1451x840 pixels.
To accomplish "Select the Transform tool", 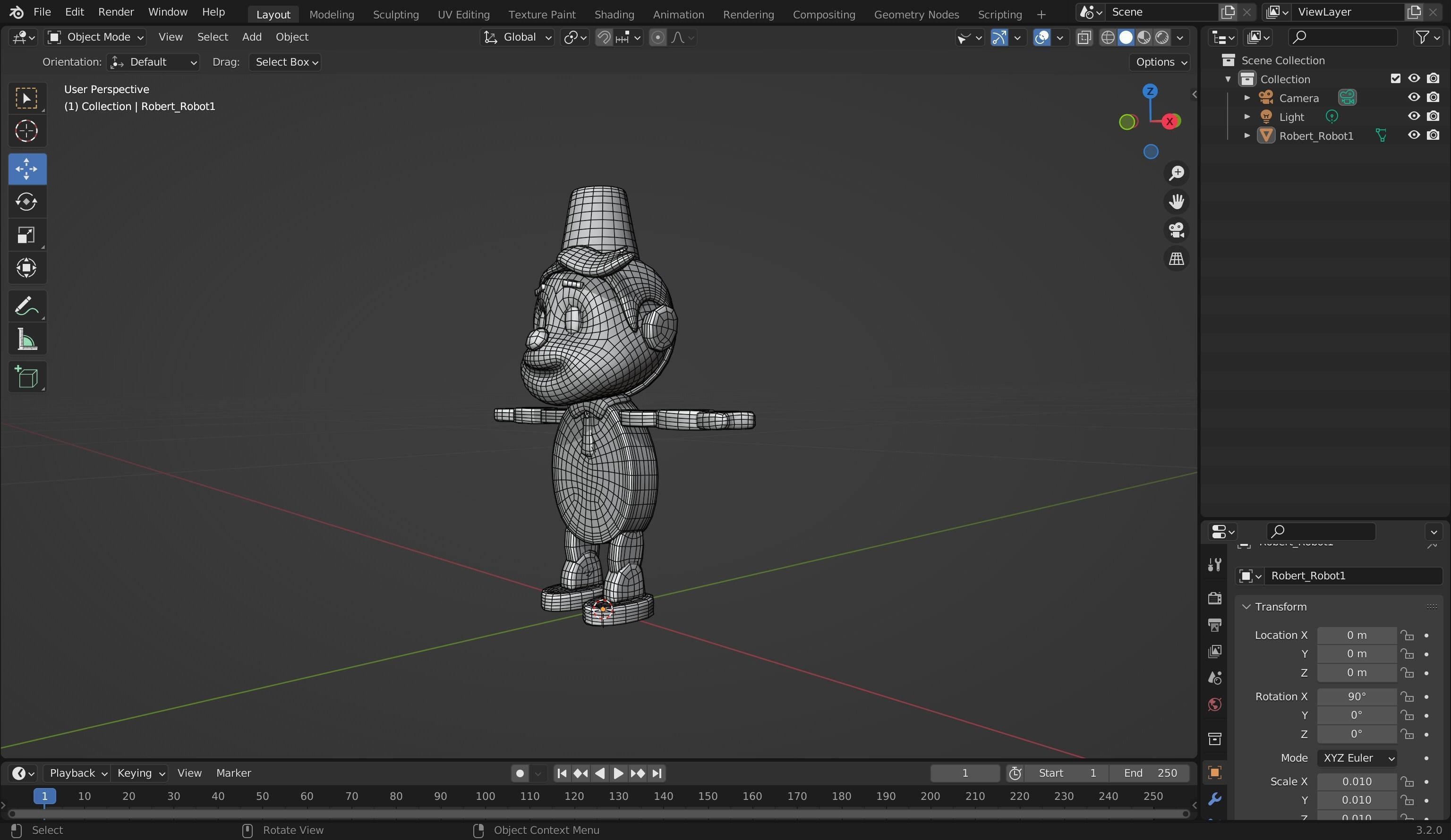I will (26, 268).
